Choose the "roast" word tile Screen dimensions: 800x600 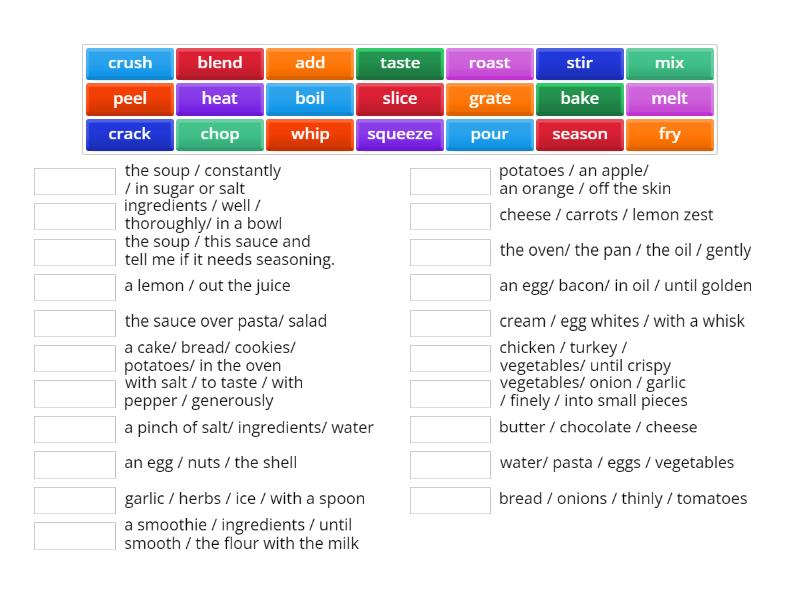[489, 63]
